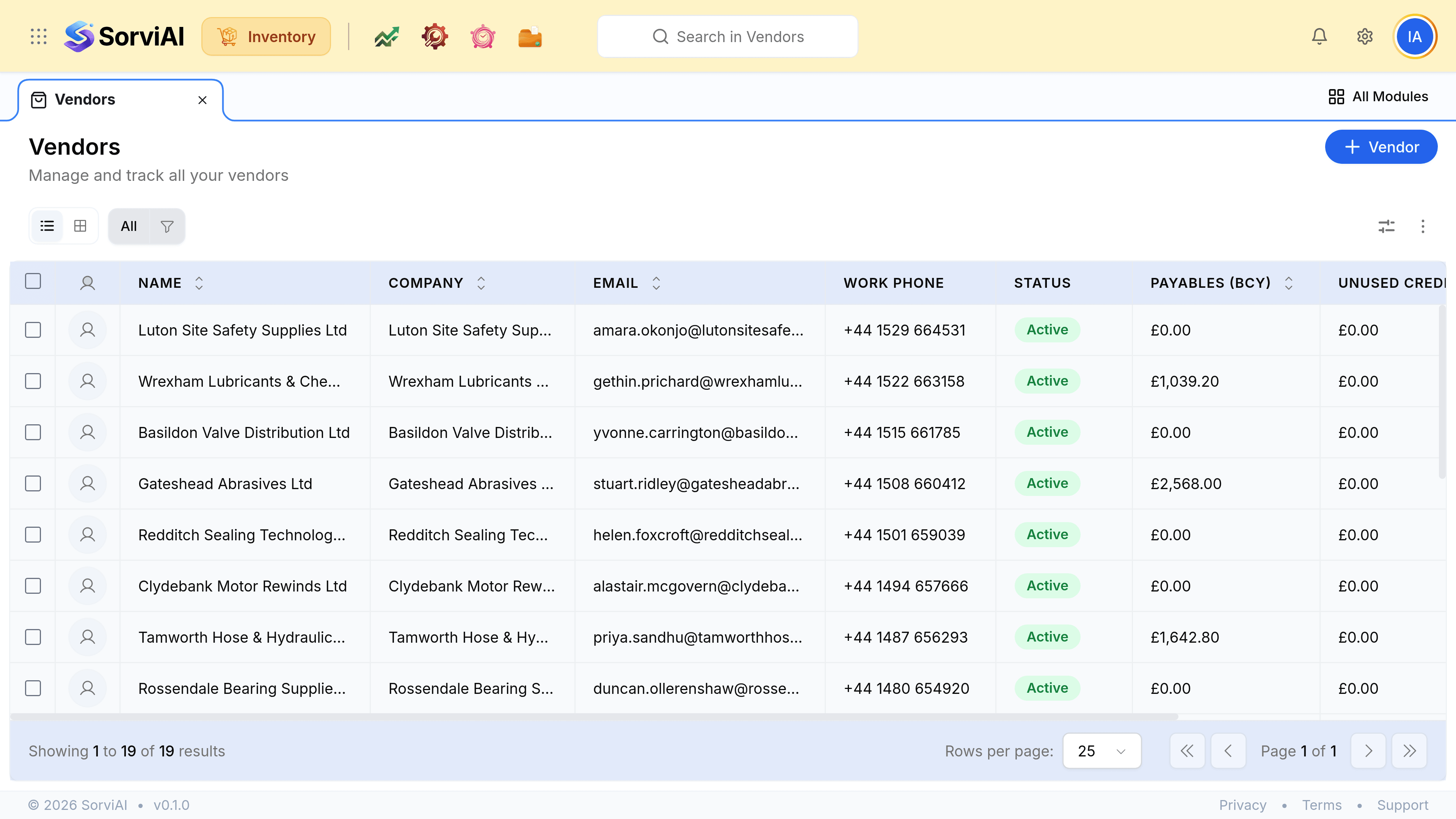Open column adjustment sliders icon

1386,227
